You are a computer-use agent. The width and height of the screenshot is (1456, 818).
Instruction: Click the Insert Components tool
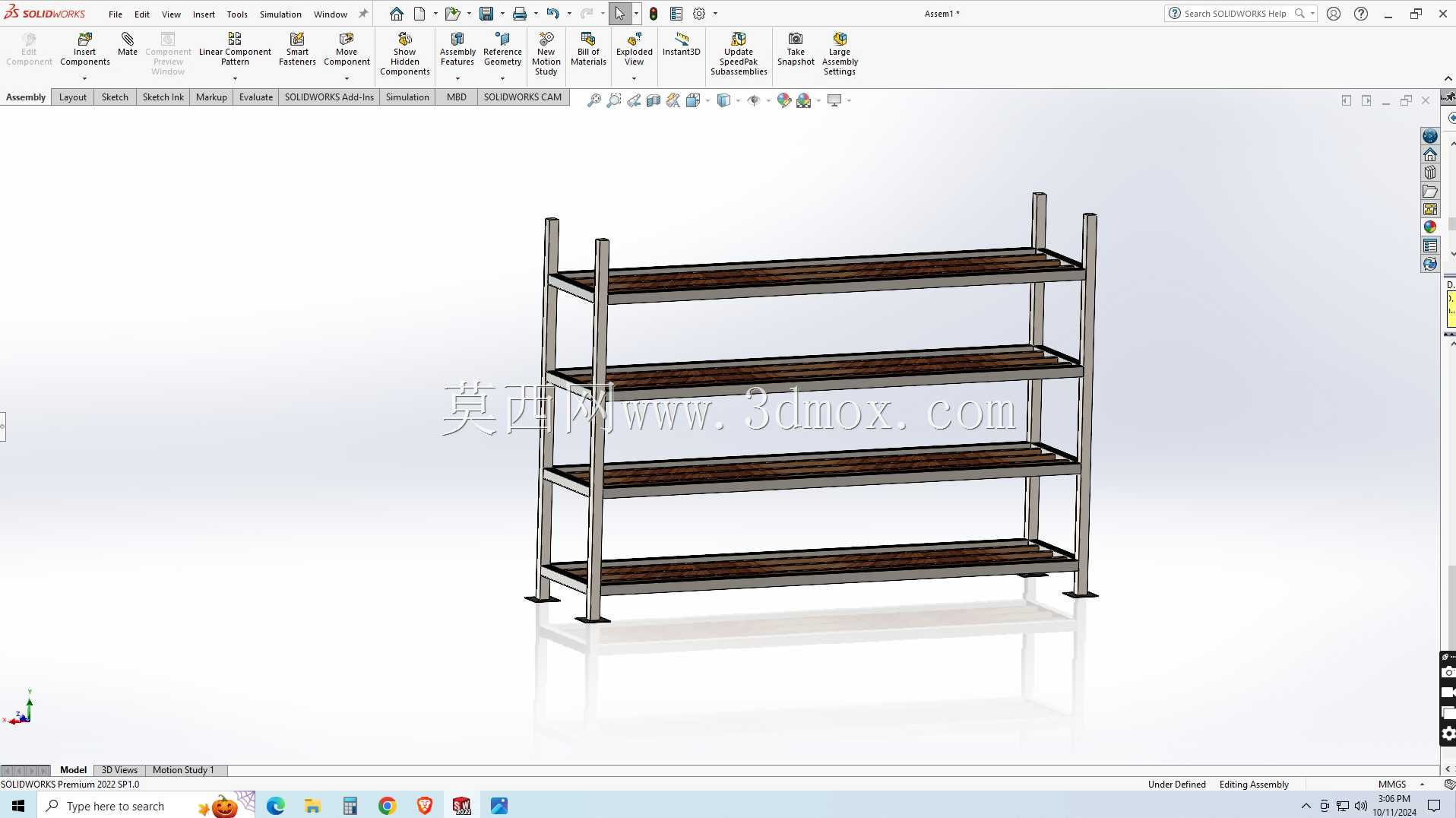click(85, 49)
